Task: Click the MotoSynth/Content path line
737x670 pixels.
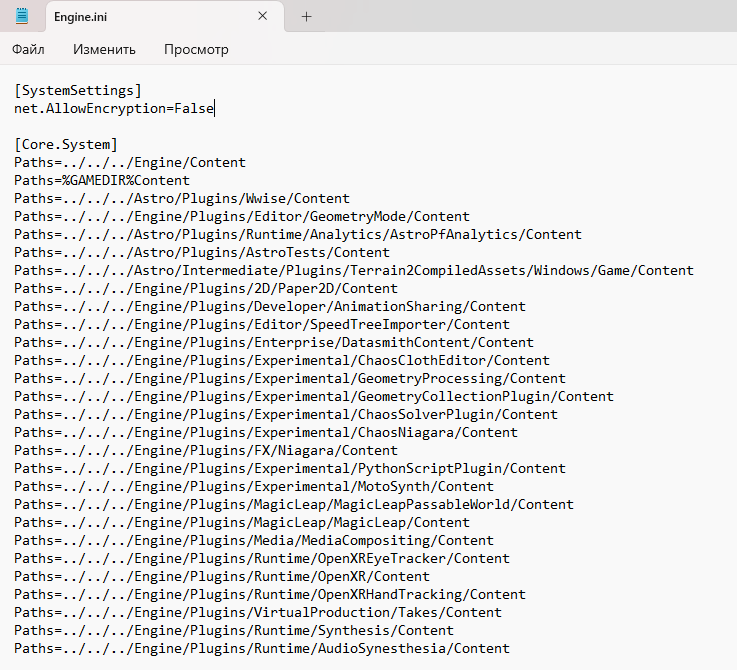Action: coord(254,486)
